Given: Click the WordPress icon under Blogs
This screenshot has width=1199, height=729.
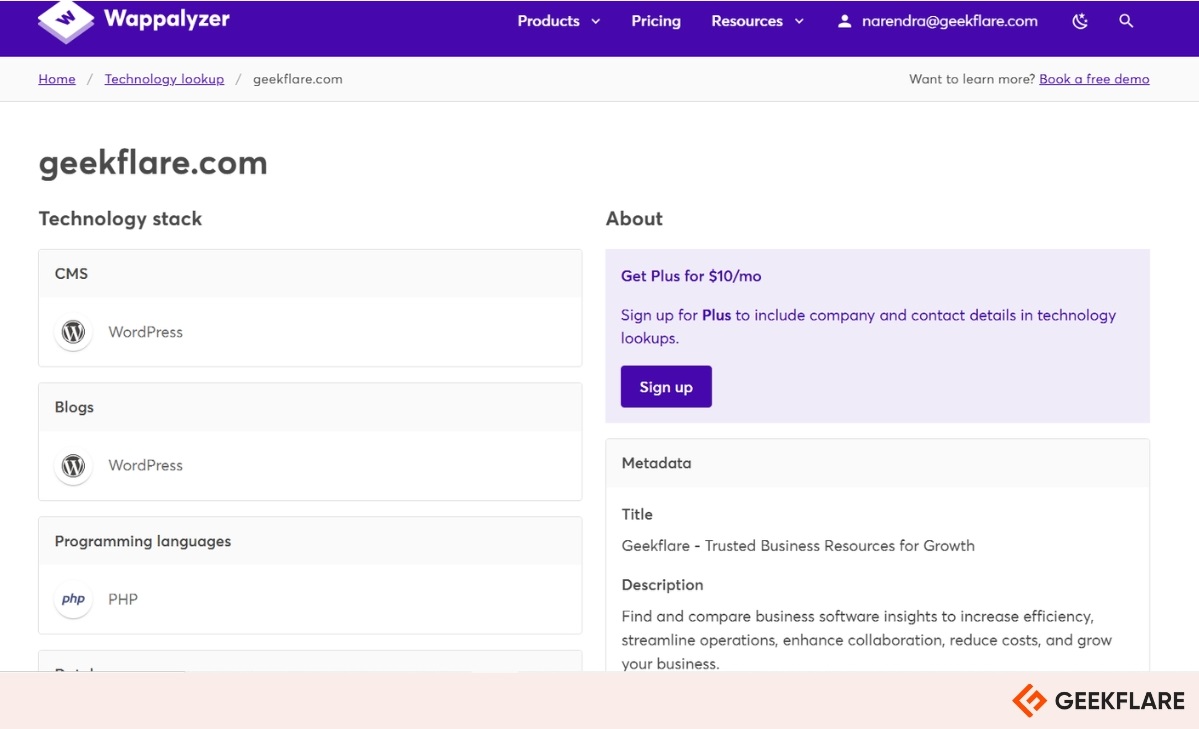Looking at the screenshot, I should pyautogui.click(x=73, y=465).
